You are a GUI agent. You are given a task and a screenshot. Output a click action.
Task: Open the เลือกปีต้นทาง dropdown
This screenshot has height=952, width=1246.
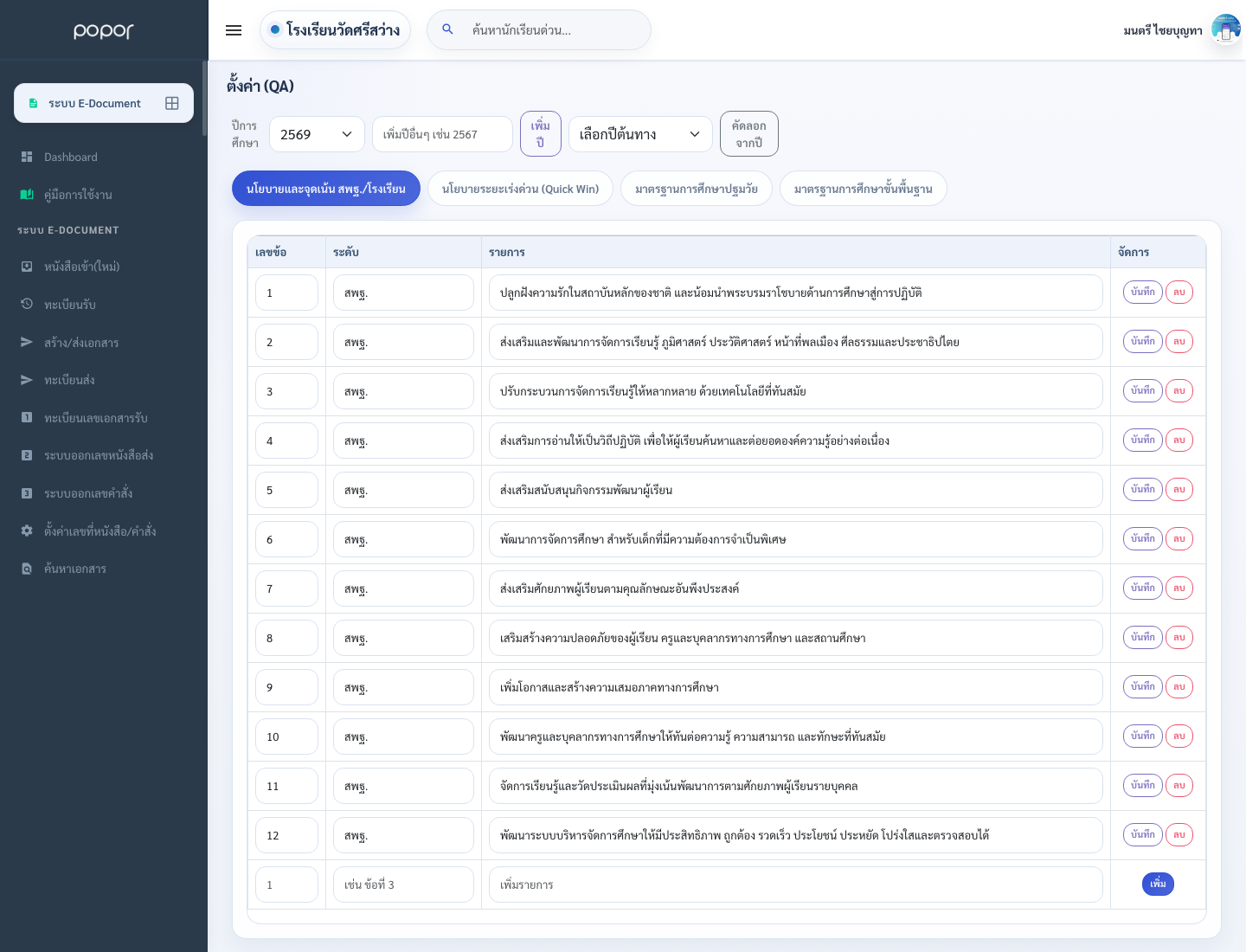tap(640, 134)
